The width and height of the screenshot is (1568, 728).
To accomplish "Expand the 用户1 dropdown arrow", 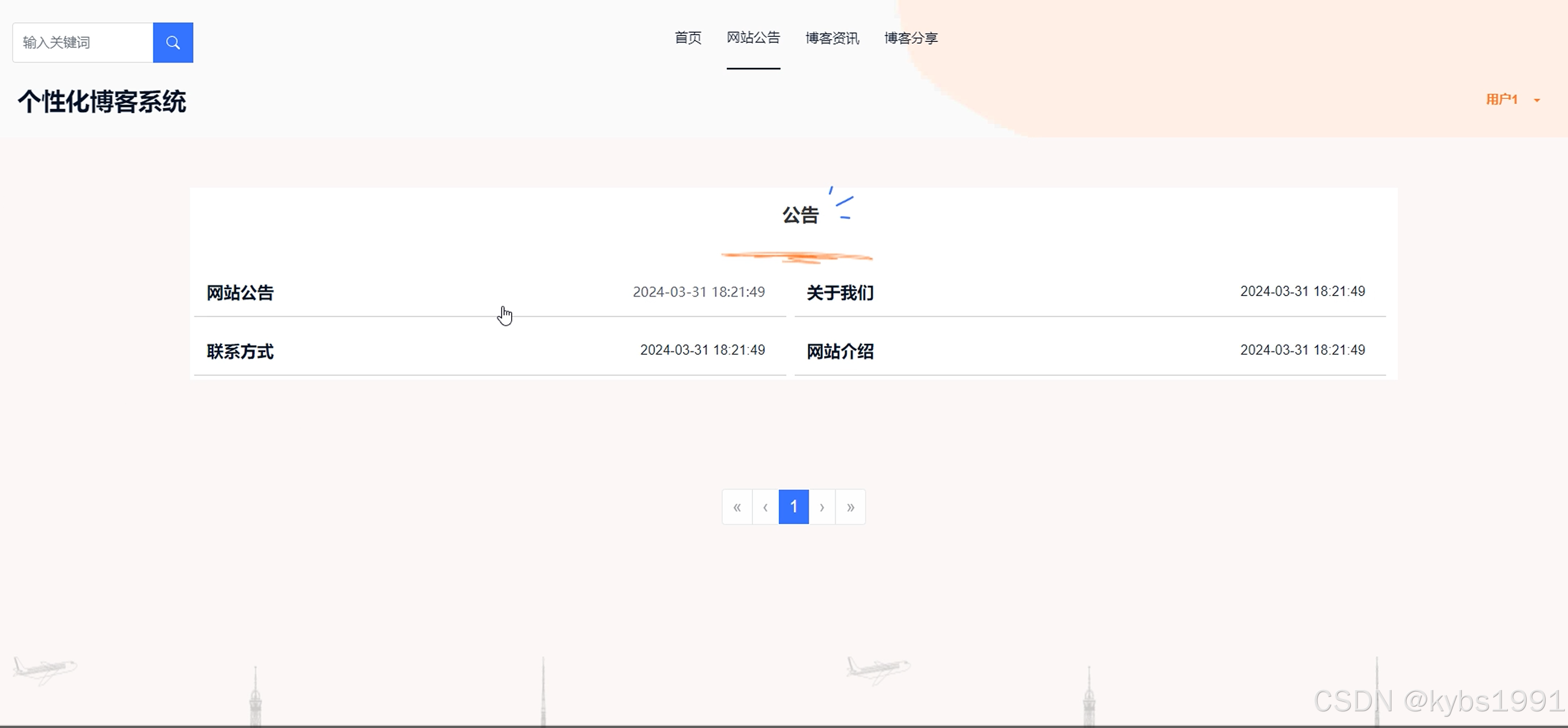I will tap(1537, 101).
